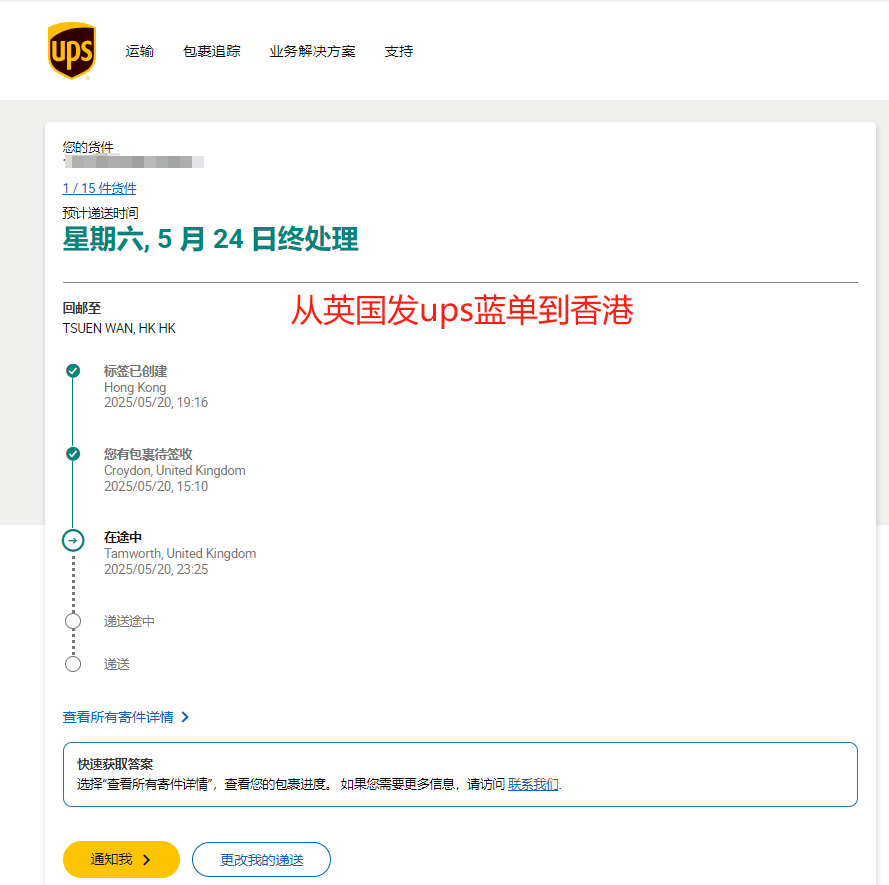The width and height of the screenshot is (889, 885).
Task: Click the 您有包裹待签收 checkmark icon
Action: [x=73, y=454]
